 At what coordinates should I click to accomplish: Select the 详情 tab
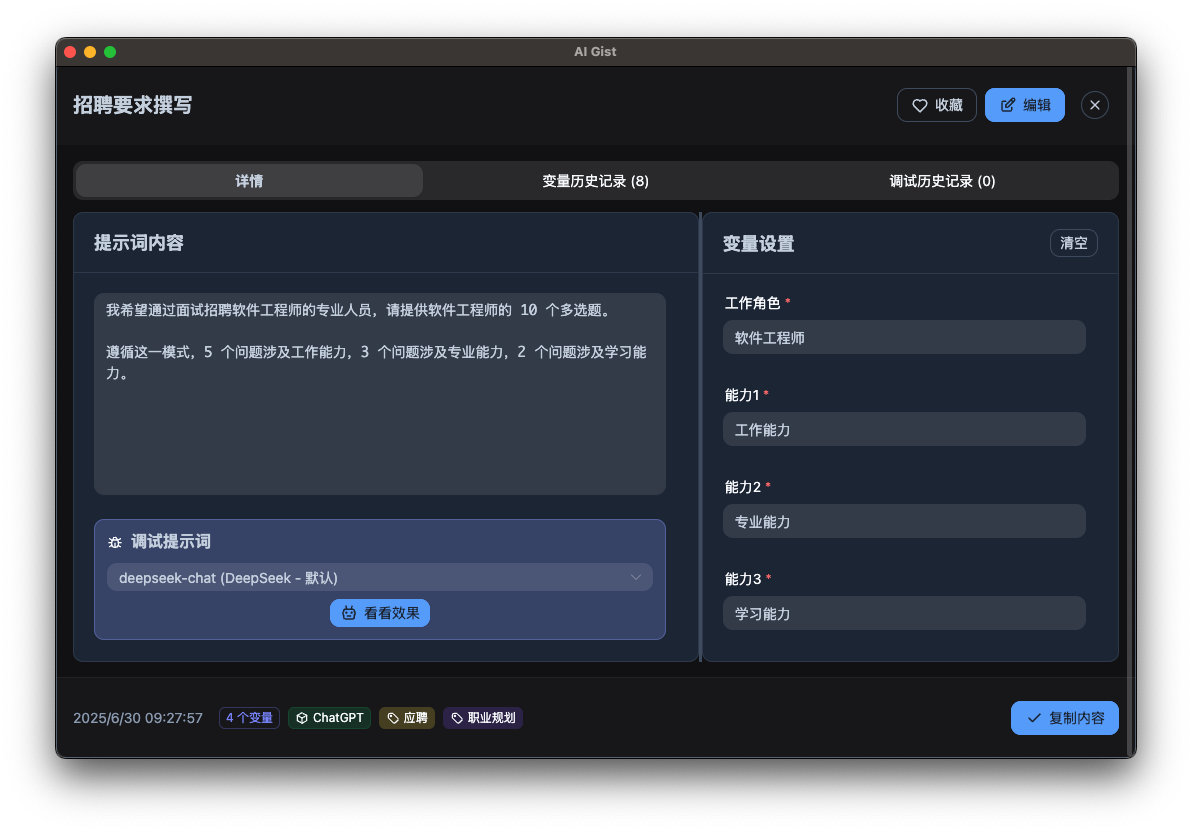[x=248, y=181]
